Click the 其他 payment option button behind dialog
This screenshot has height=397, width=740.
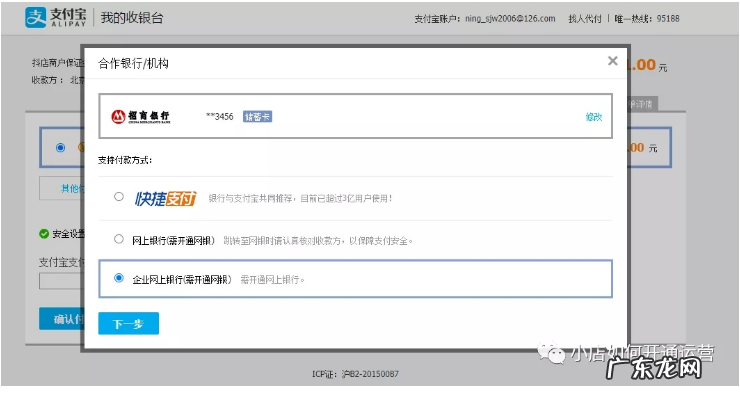pyautogui.click(x=62, y=189)
